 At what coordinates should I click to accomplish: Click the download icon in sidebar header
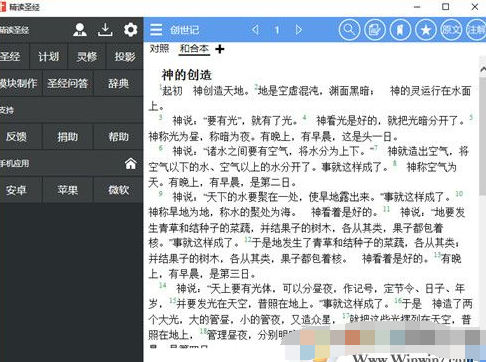(105, 30)
